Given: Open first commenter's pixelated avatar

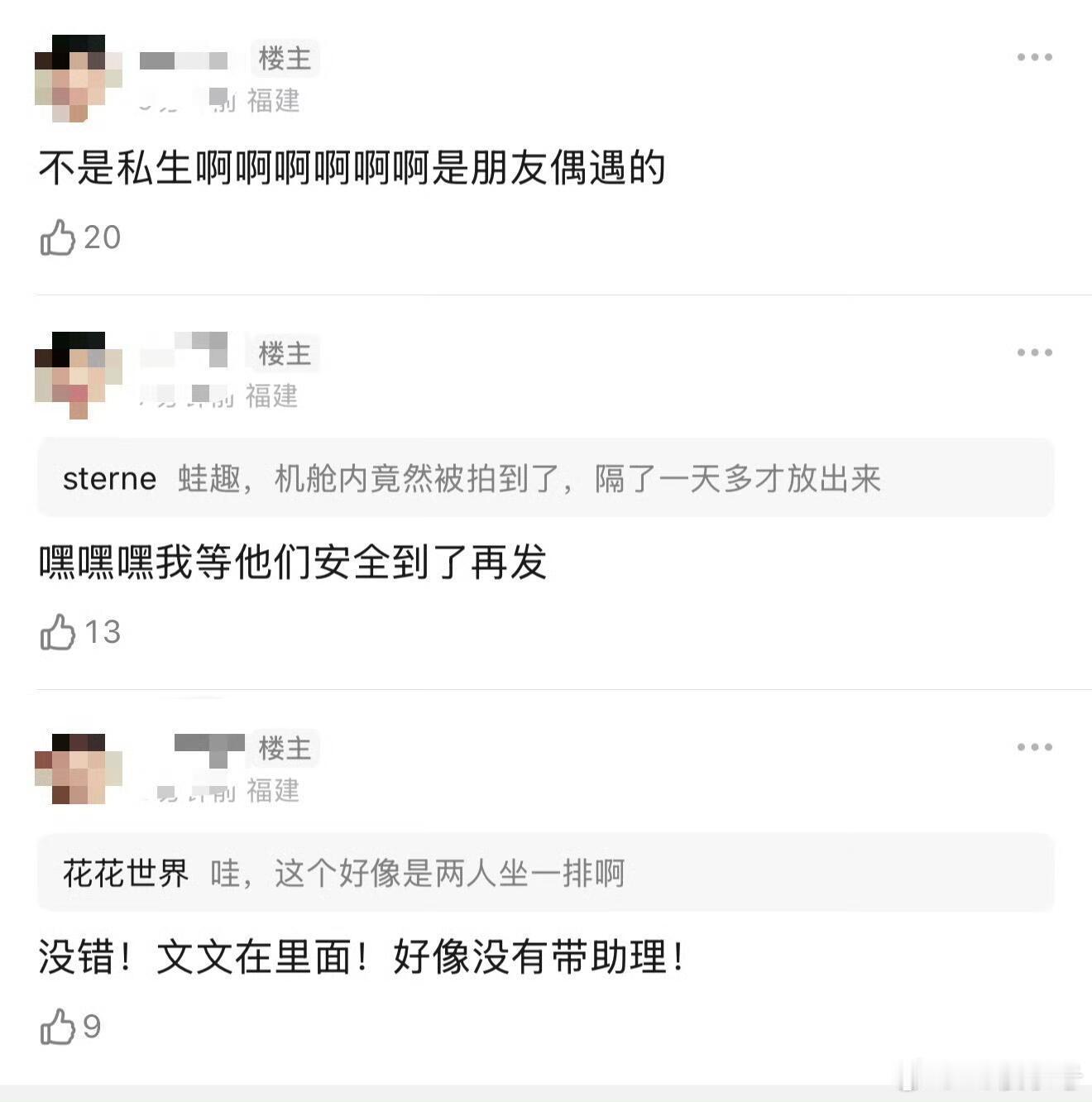Looking at the screenshot, I should 79,79.
